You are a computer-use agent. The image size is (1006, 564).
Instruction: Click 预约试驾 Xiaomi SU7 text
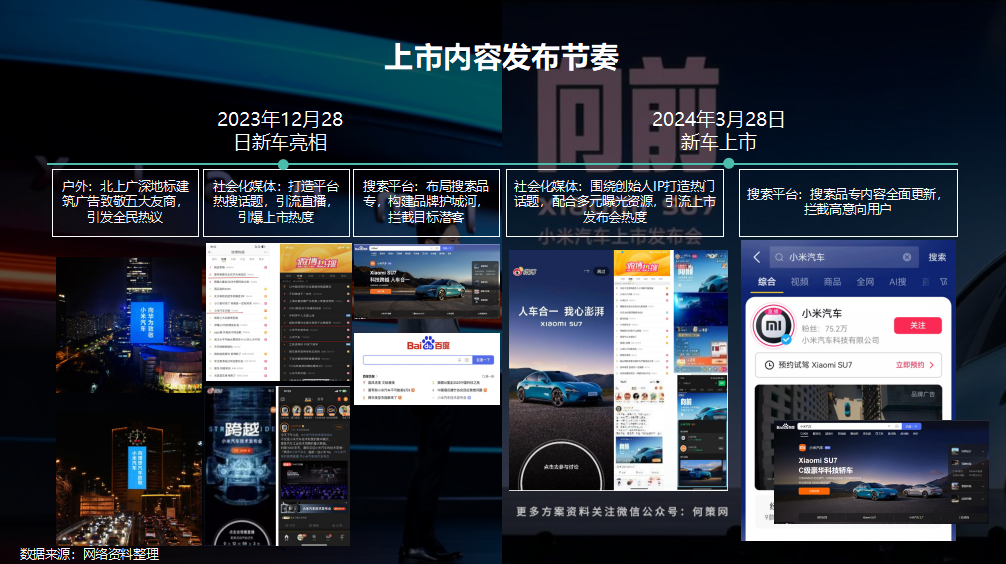click(815, 365)
